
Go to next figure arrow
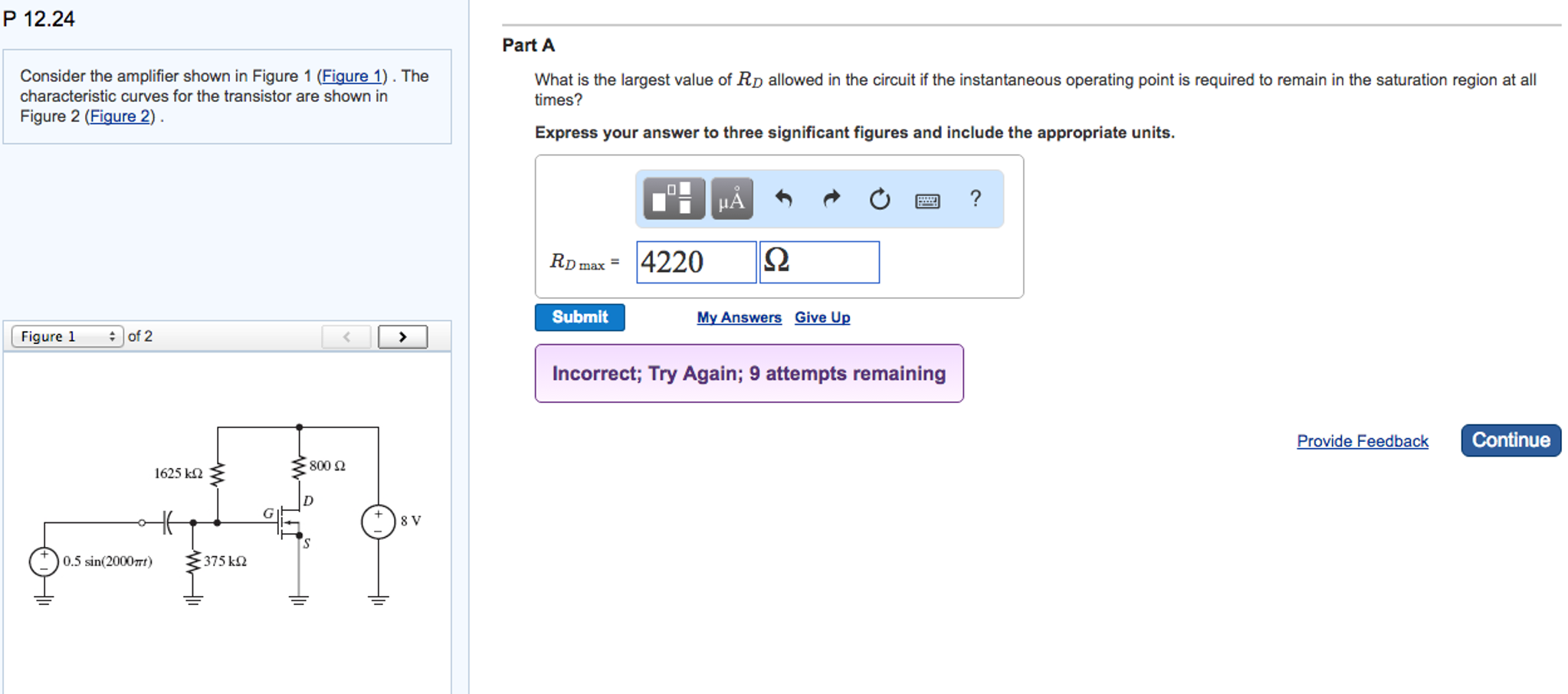pos(402,336)
